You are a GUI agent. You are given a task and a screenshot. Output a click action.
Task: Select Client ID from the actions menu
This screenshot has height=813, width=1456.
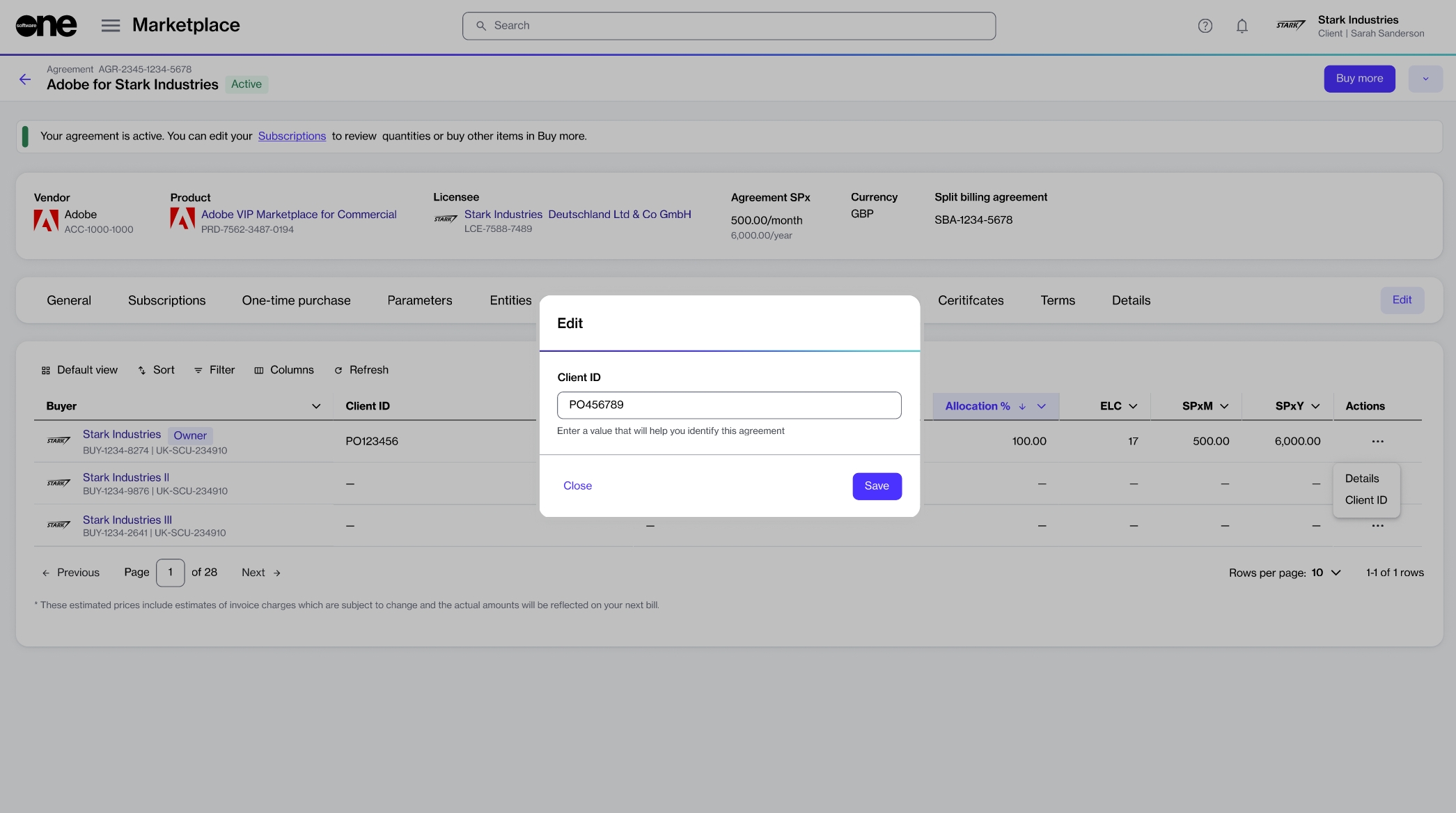(1365, 500)
